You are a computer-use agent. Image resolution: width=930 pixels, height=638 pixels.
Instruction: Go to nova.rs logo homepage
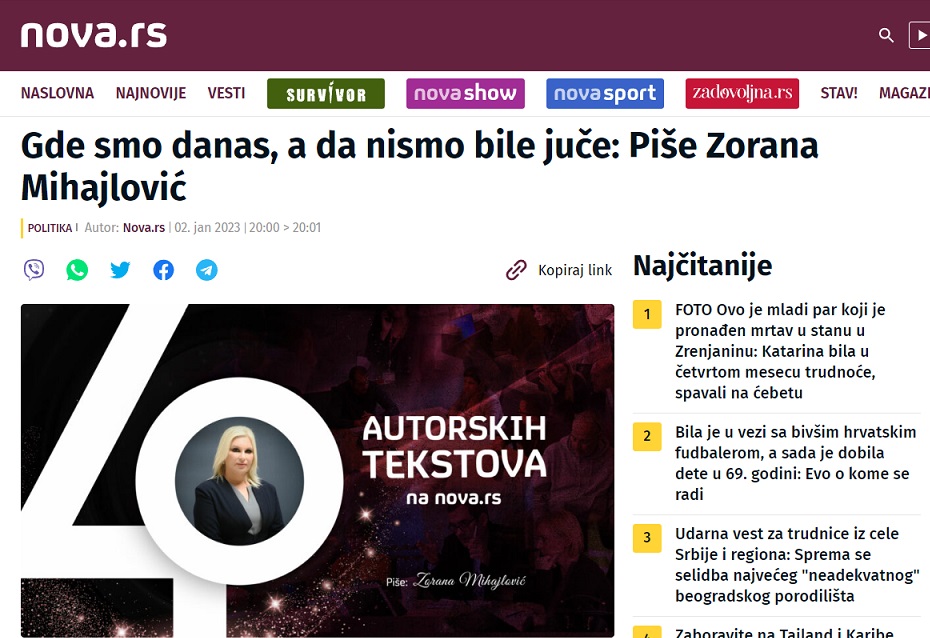click(94, 35)
